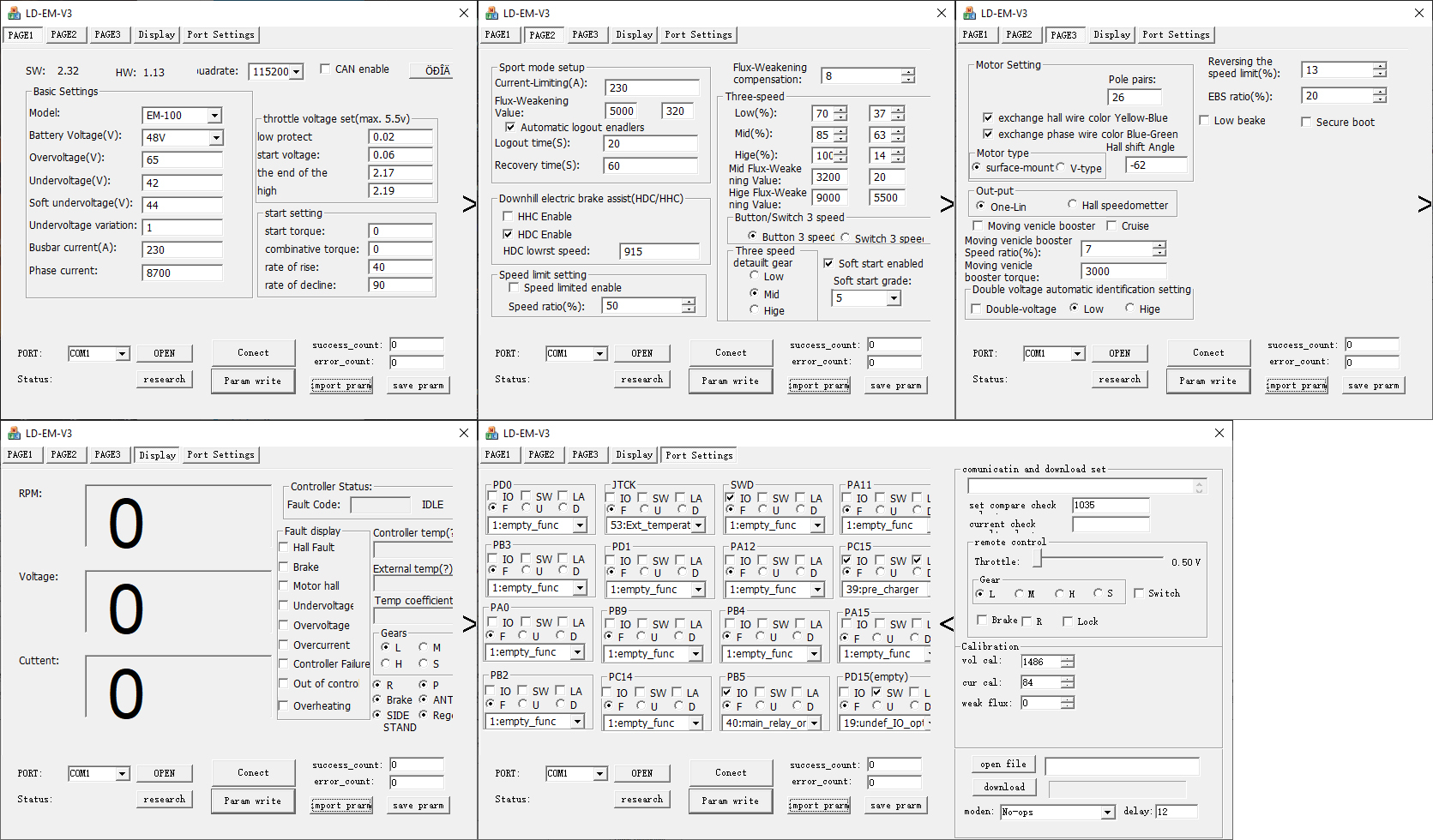Click next-page arrow right of Reversing speed limit

1424,204
